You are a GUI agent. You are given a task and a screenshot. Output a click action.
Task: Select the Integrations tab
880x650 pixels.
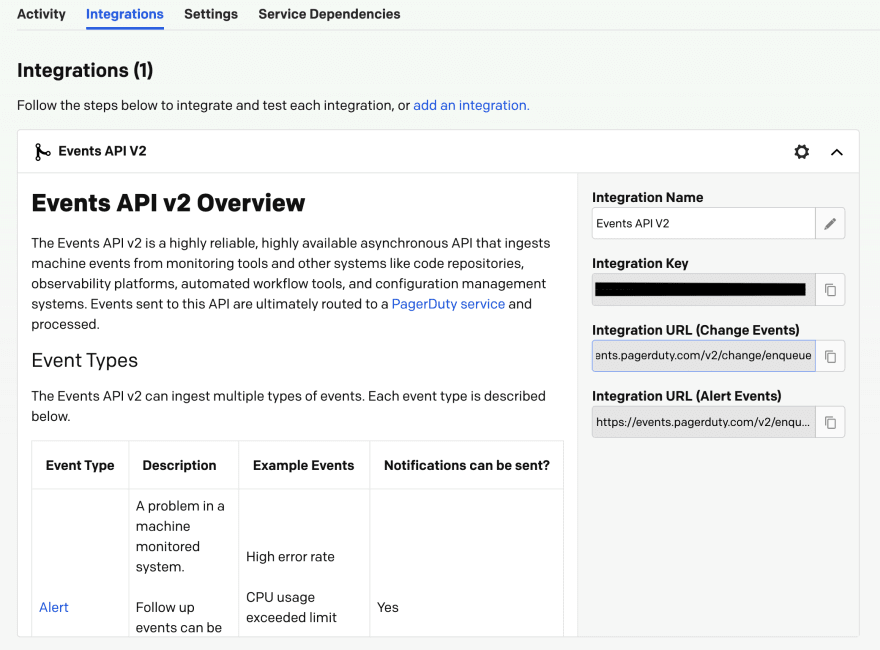tap(124, 14)
